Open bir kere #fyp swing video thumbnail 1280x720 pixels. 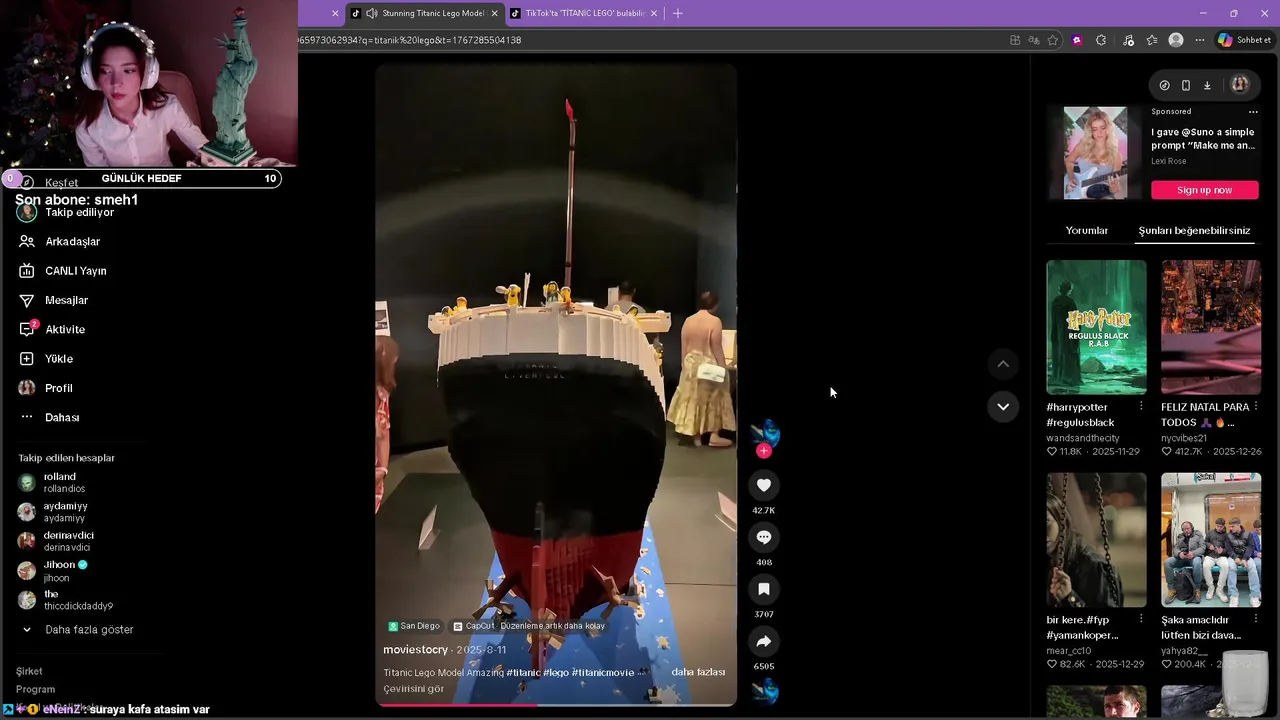tap(1096, 540)
